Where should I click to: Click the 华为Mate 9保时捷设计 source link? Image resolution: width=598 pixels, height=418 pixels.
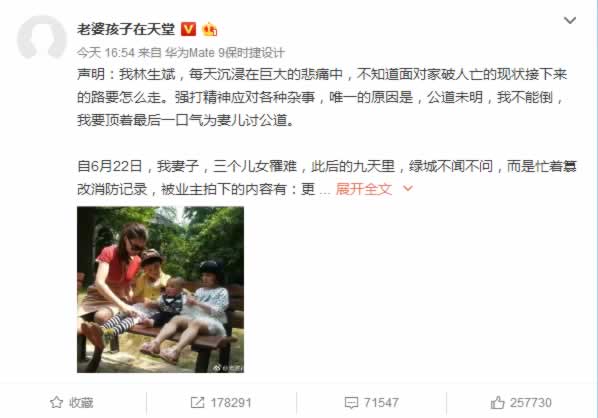(x=225, y=53)
